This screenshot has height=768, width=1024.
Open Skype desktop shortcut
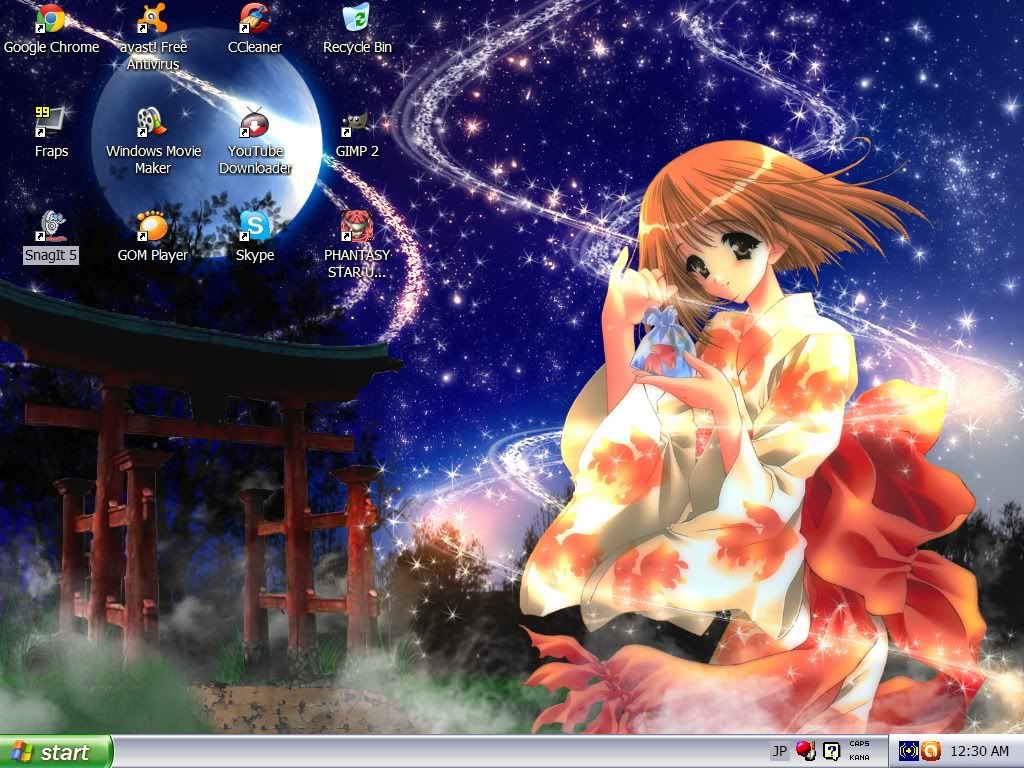click(x=255, y=237)
